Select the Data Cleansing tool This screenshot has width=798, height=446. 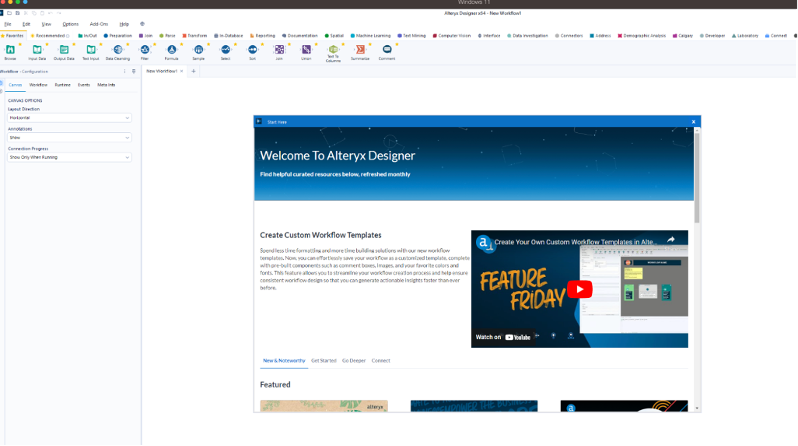[118, 49]
